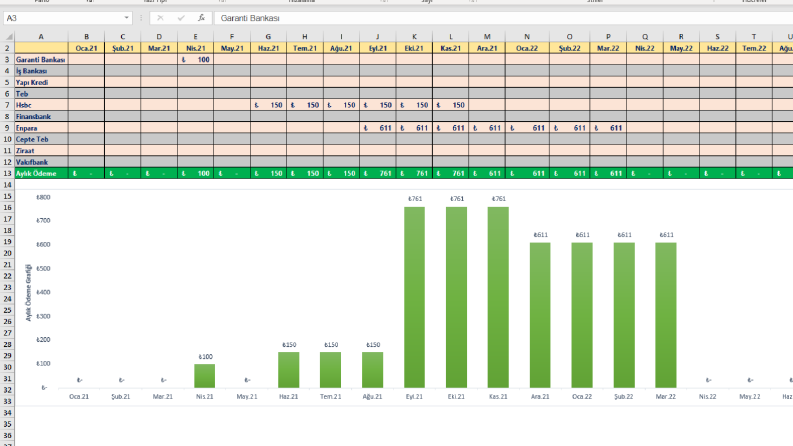Click the ₺800 vertical axis label
This screenshot has width=793, height=446.
43,197
